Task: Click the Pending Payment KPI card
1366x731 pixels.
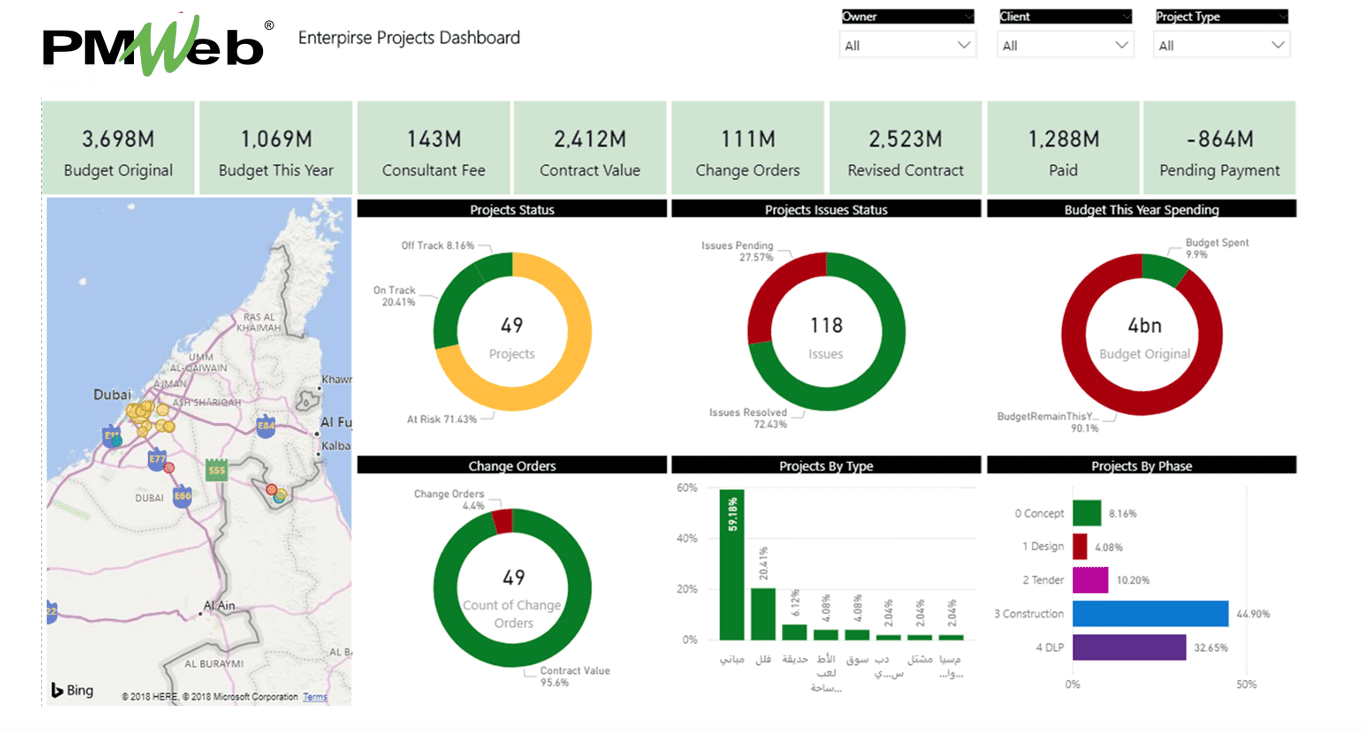Action: point(1219,148)
